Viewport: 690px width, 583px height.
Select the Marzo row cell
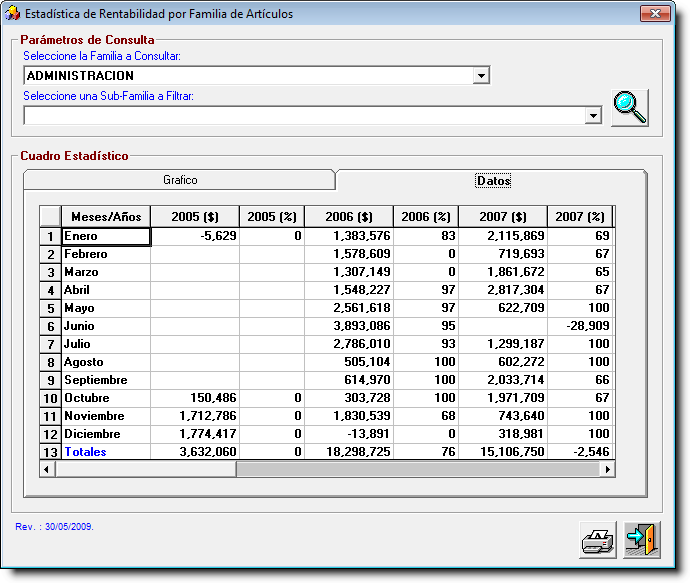[106, 272]
